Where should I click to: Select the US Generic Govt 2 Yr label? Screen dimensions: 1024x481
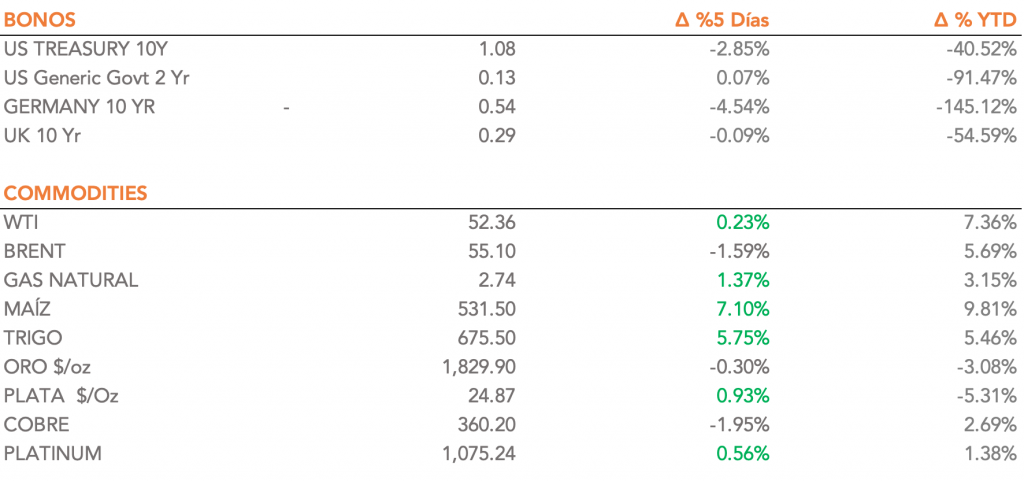(x=96, y=77)
